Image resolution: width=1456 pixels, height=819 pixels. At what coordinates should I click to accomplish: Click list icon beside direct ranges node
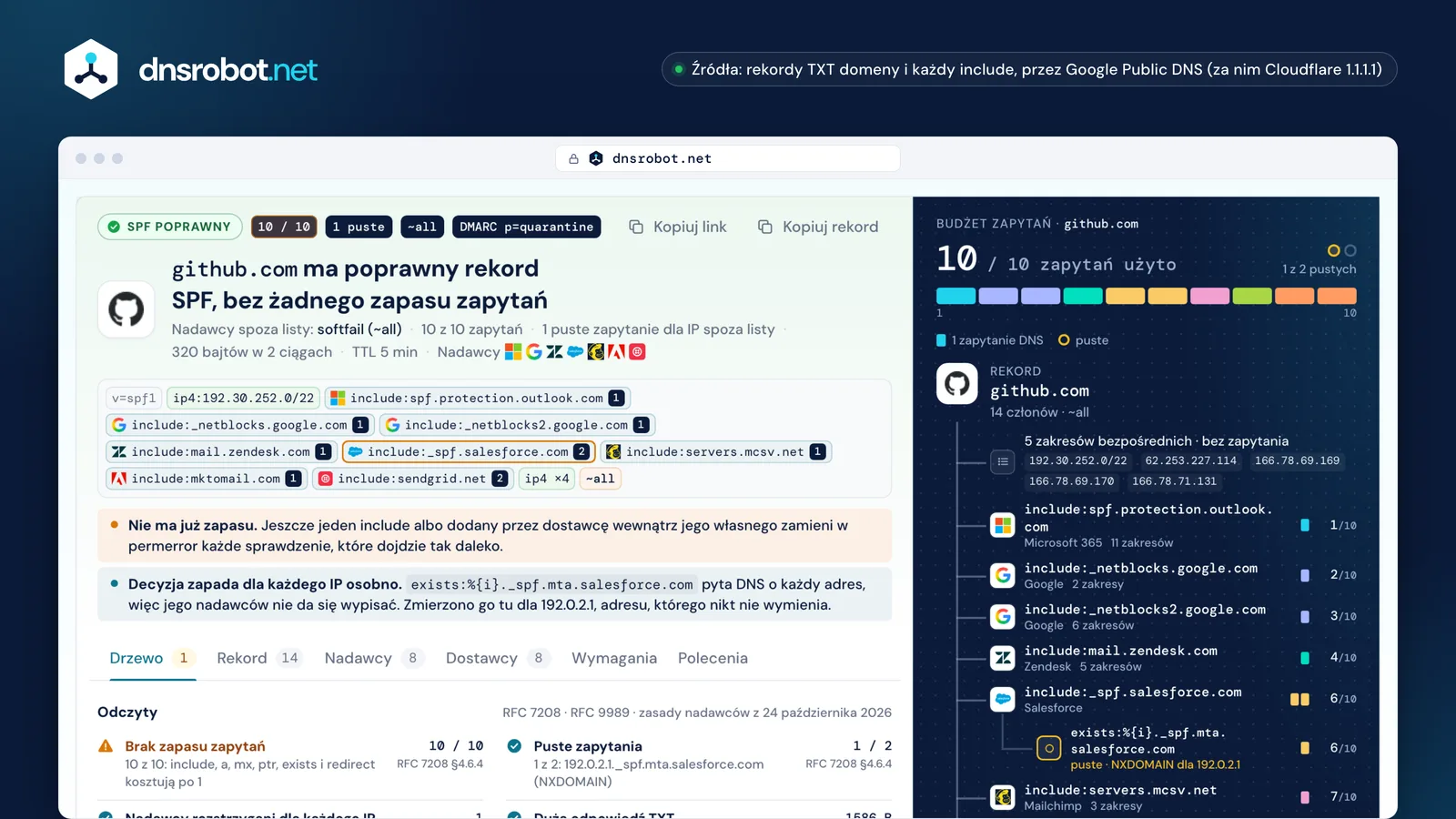point(1002,461)
